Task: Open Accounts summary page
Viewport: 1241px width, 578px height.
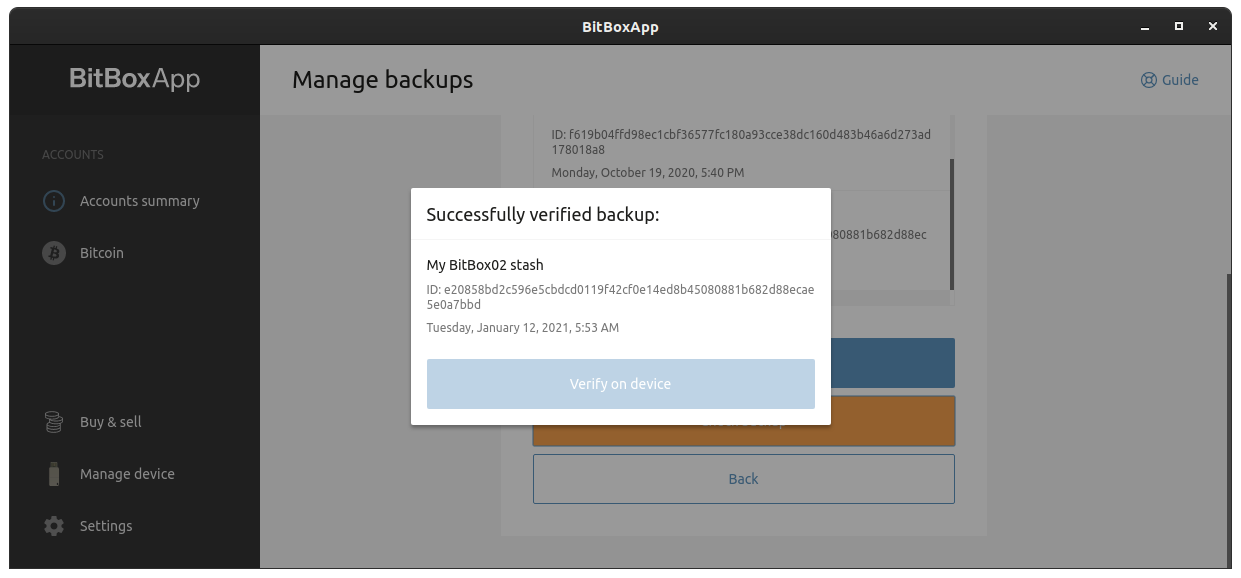Action: point(140,201)
